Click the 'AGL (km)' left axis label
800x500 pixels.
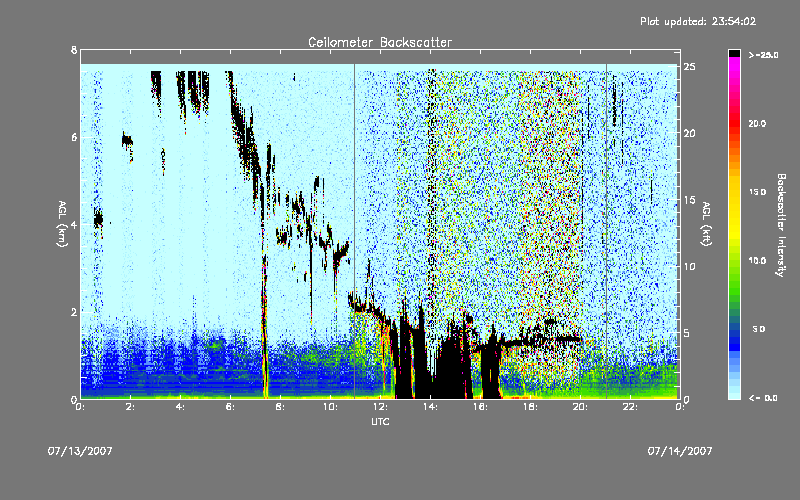62,224
